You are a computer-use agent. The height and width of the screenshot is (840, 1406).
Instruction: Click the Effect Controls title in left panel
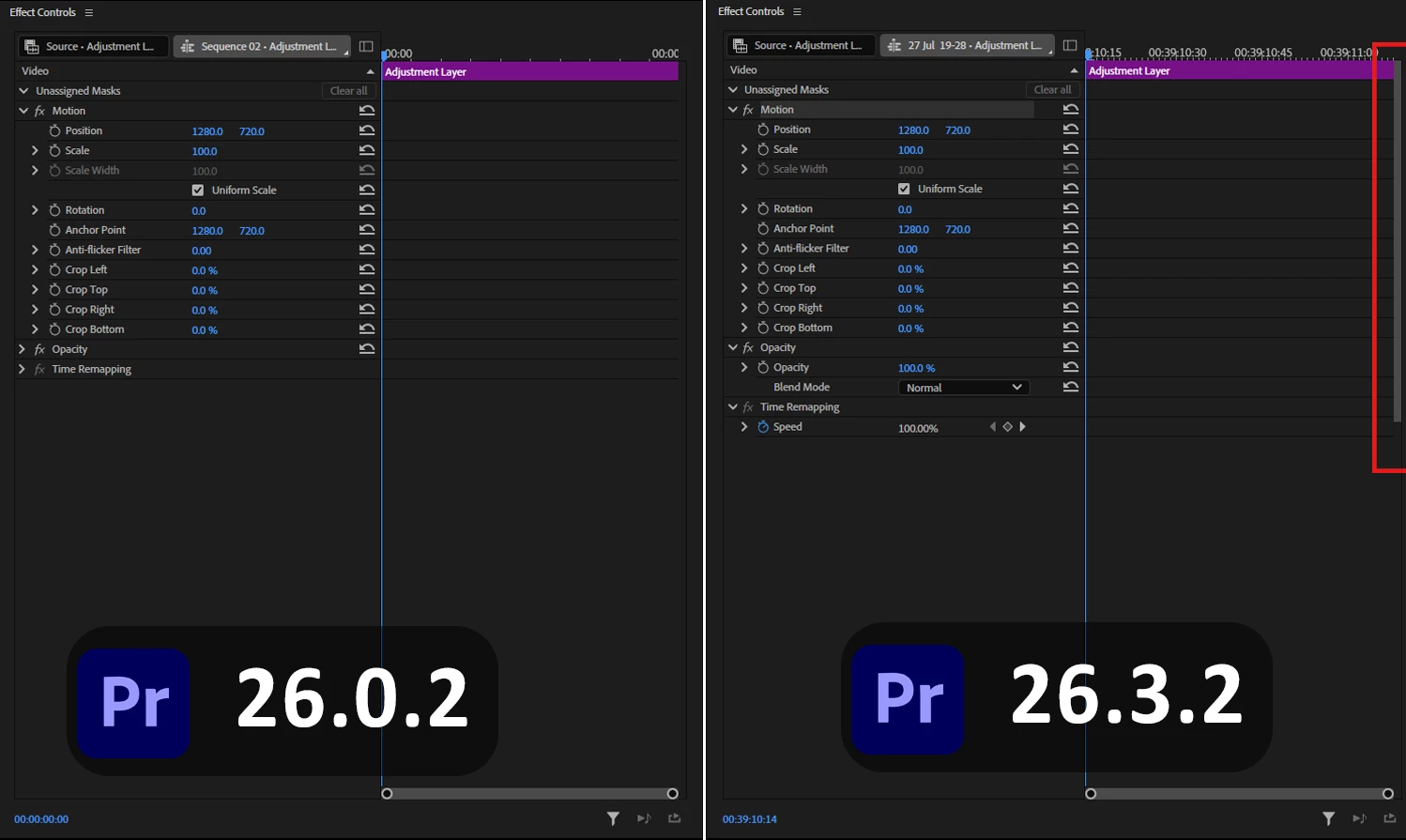click(42, 12)
